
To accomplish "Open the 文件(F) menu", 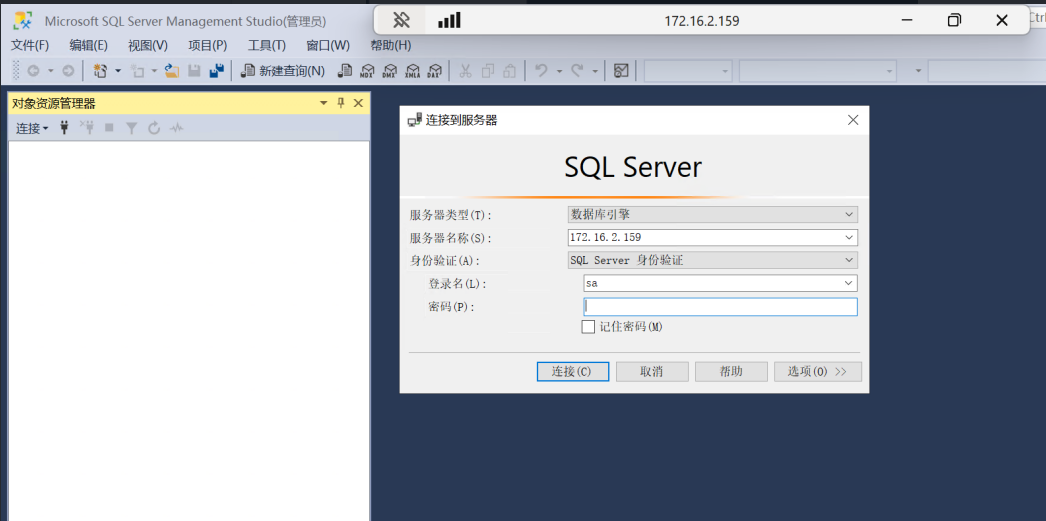I will pyautogui.click(x=30, y=45).
